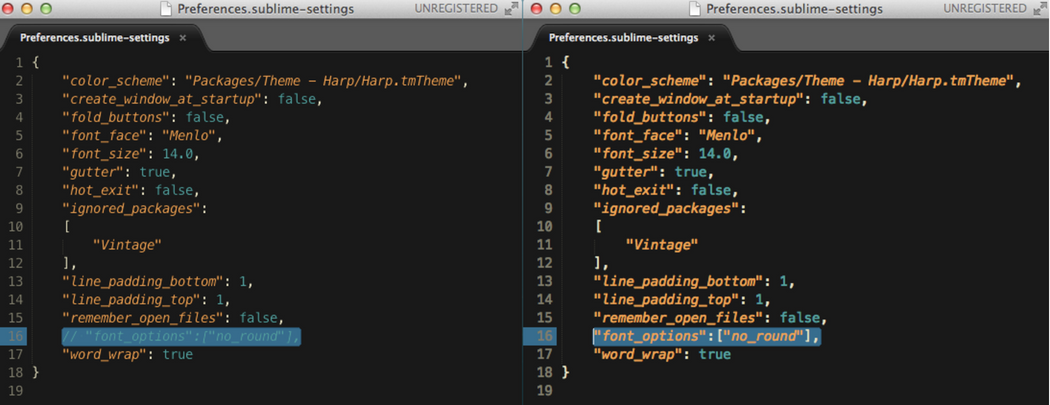Click "fold_buttons" key in the right window
This screenshot has height=405, width=1050.
coord(649,117)
